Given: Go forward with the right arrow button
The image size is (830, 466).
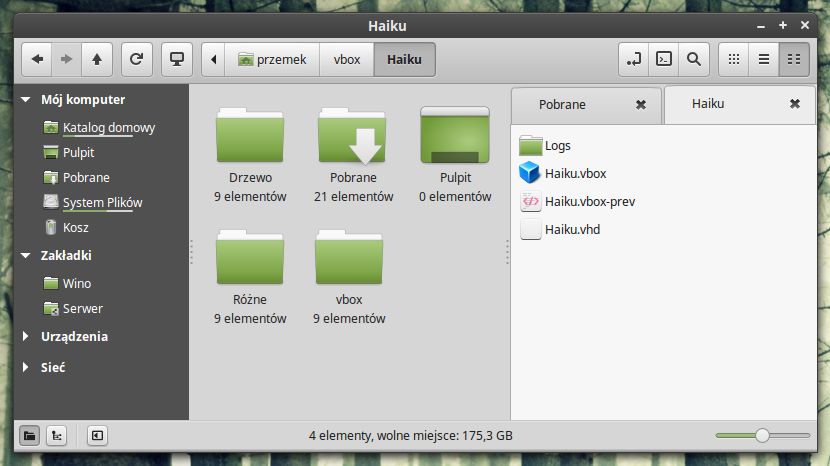Looking at the screenshot, I should [x=66, y=59].
